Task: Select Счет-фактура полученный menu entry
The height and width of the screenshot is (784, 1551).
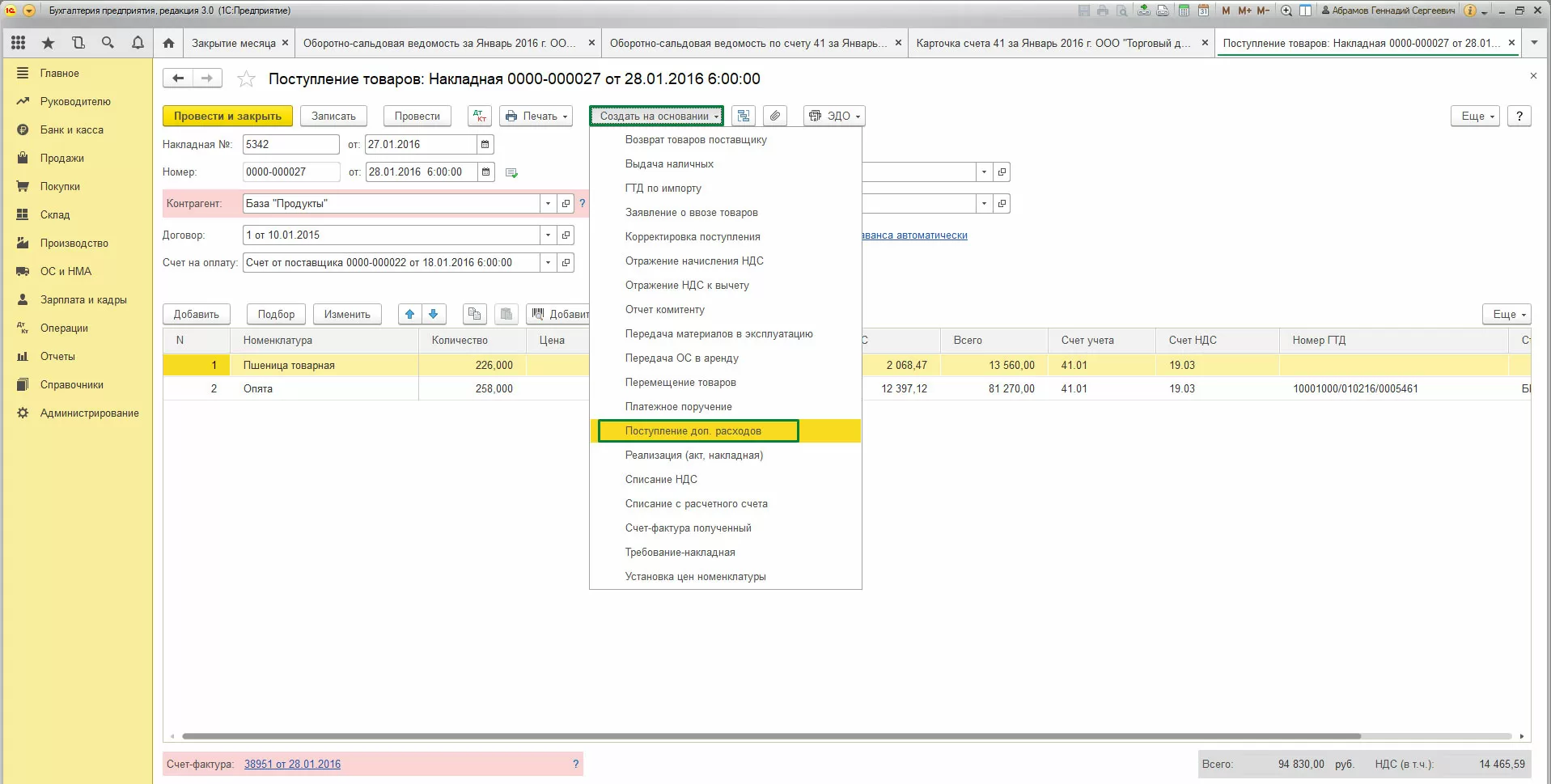Action: pyautogui.click(x=726, y=528)
